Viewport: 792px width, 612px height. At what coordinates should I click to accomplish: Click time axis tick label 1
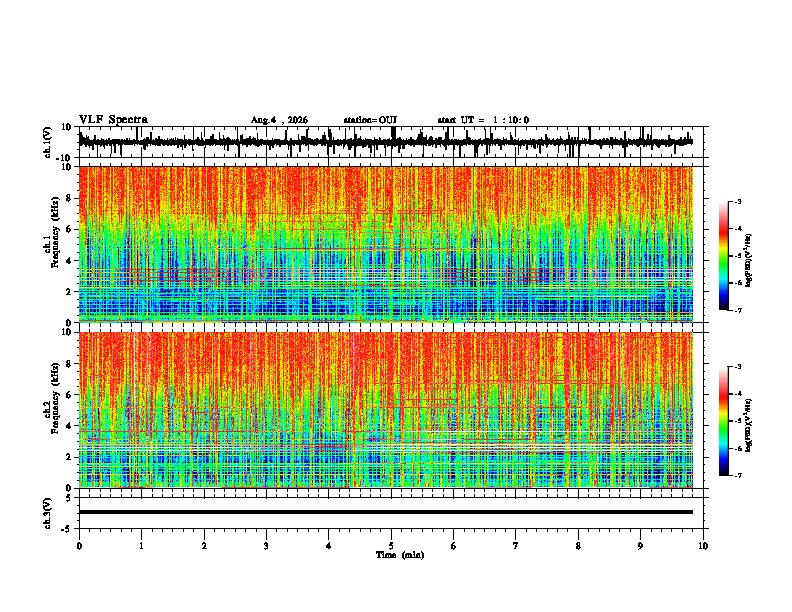pyautogui.click(x=141, y=546)
